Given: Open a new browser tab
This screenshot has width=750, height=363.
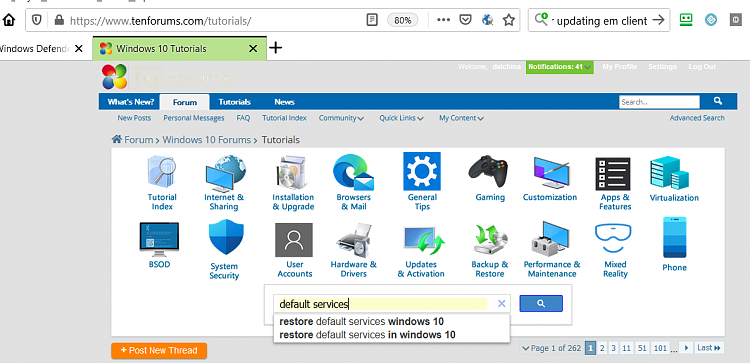Looking at the screenshot, I should coord(276,48).
